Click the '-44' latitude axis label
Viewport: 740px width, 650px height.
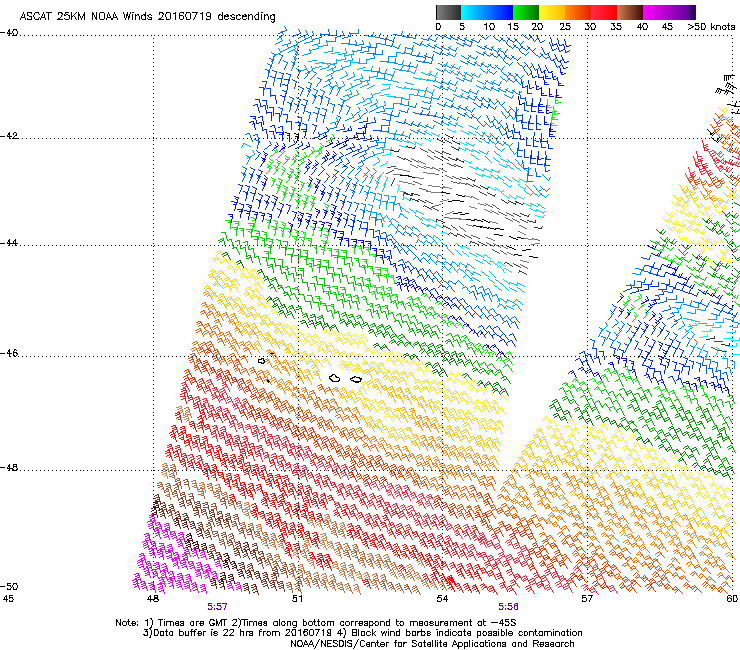pos(9,243)
